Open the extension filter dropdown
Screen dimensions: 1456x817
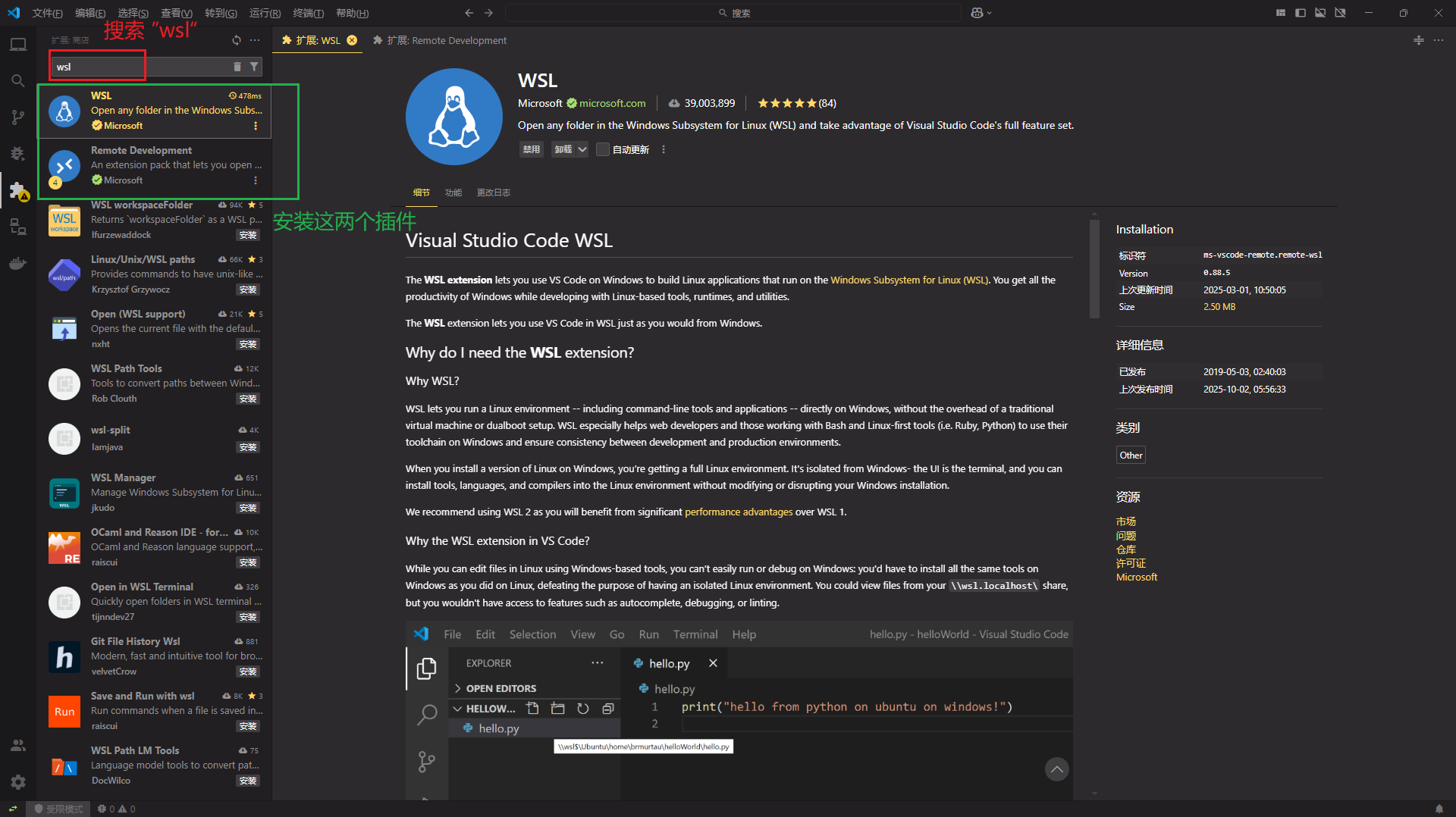(254, 67)
